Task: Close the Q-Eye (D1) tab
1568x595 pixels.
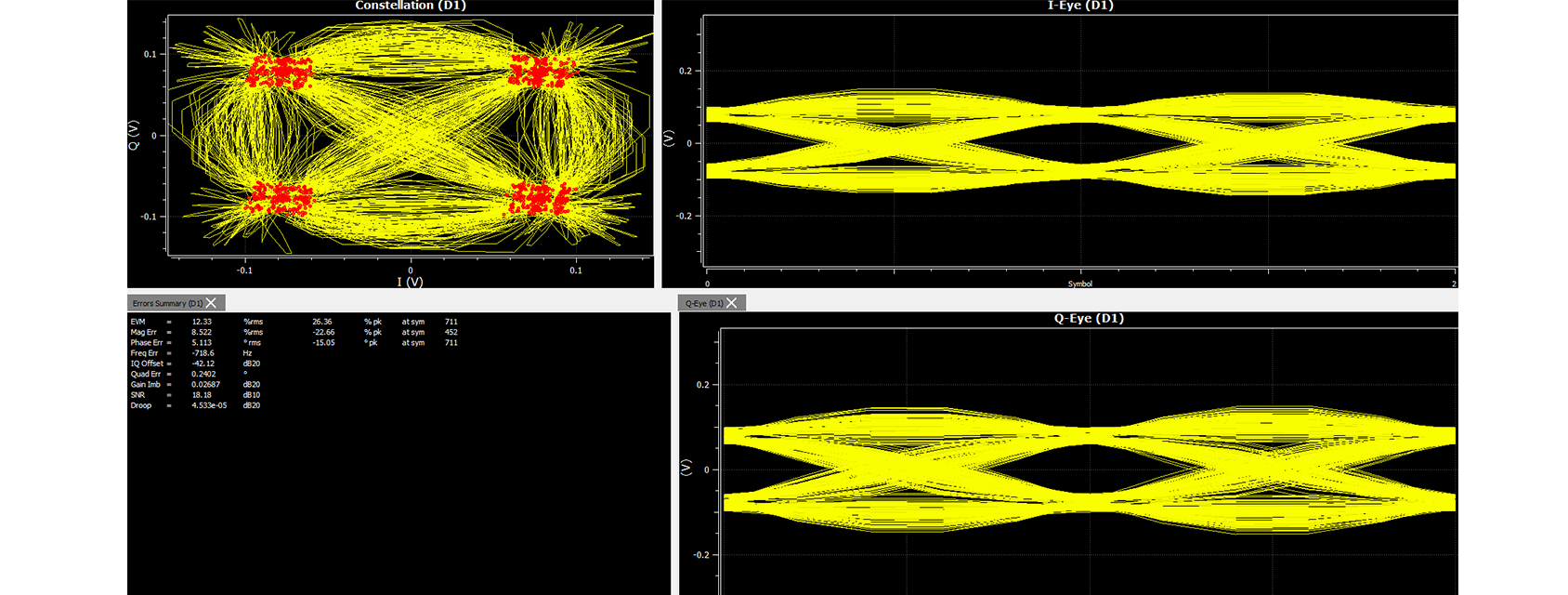Action: [x=732, y=303]
